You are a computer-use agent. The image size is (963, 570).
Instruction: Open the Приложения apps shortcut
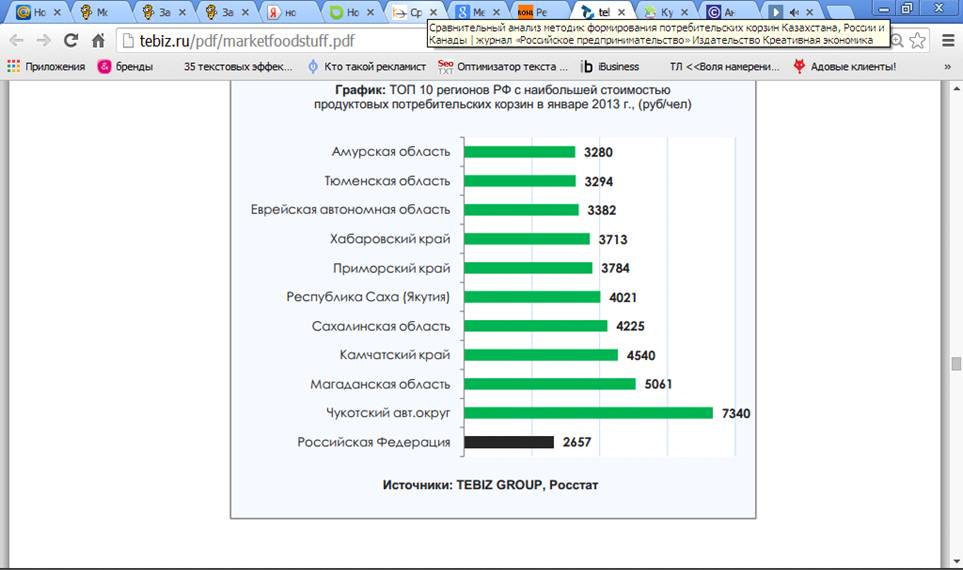pyautogui.click(x=47, y=66)
